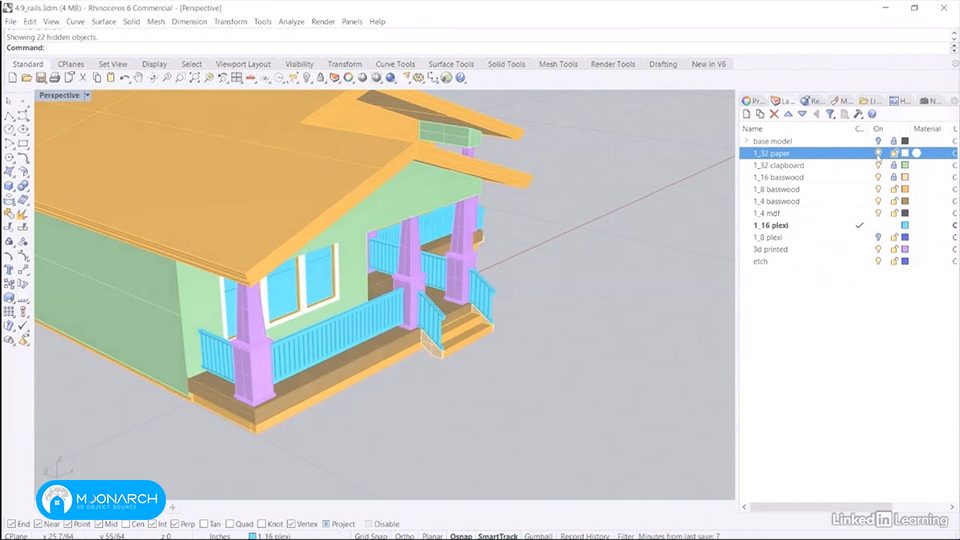
Task: Click the 1_16 plexi color swatch
Action: pyautogui.click(x=905, y=225)
